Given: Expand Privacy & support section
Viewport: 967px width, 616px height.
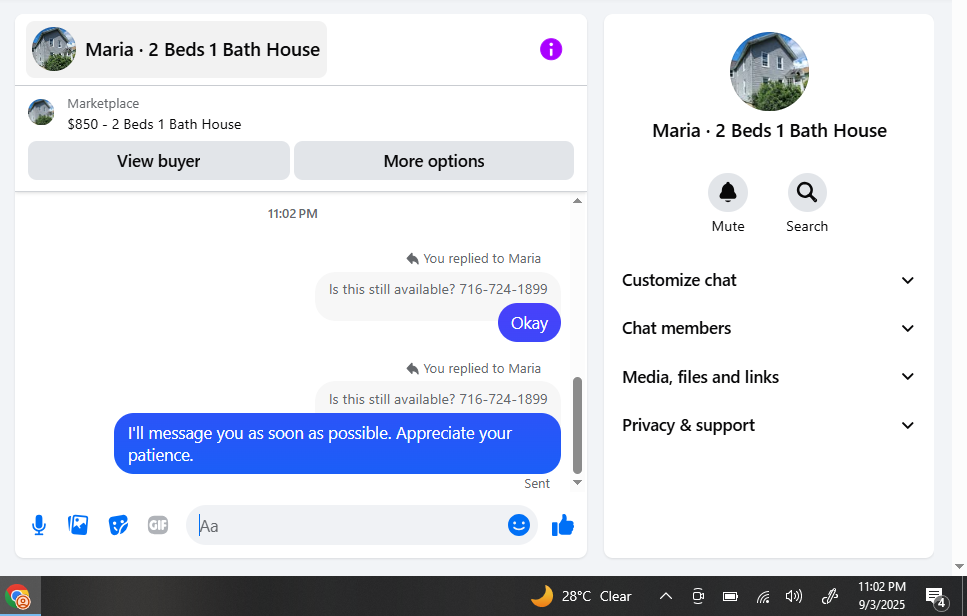Looking at the screenshot, I should click(768, 425).
